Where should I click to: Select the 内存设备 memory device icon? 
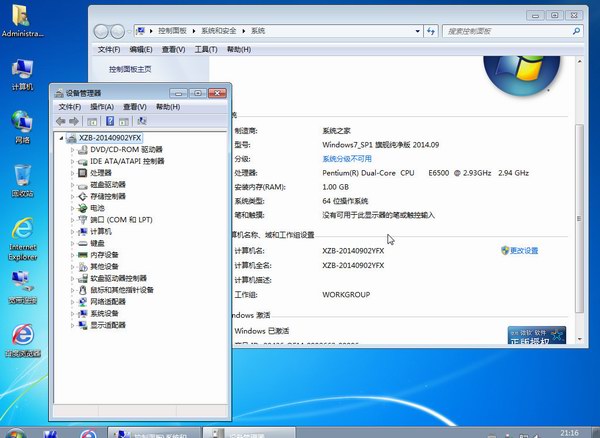(83, 255)
